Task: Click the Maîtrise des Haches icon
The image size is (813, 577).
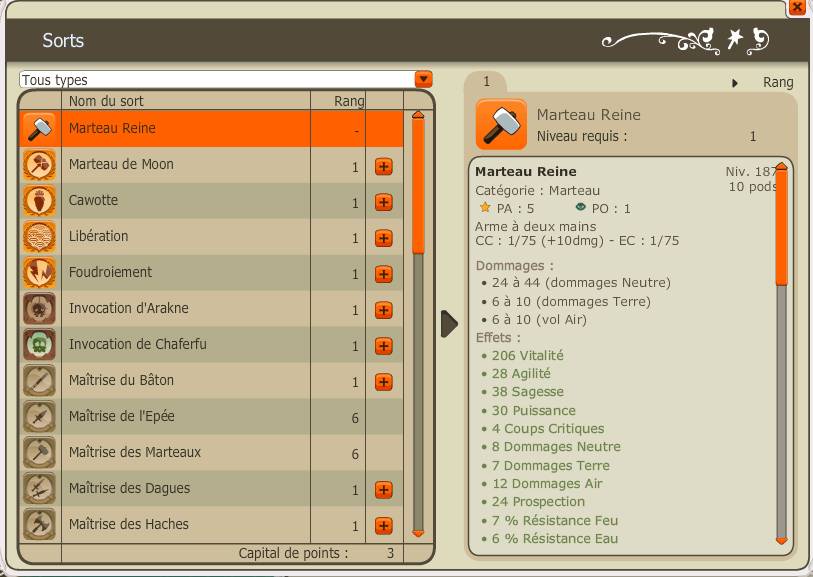Action: tap(40, 524)
